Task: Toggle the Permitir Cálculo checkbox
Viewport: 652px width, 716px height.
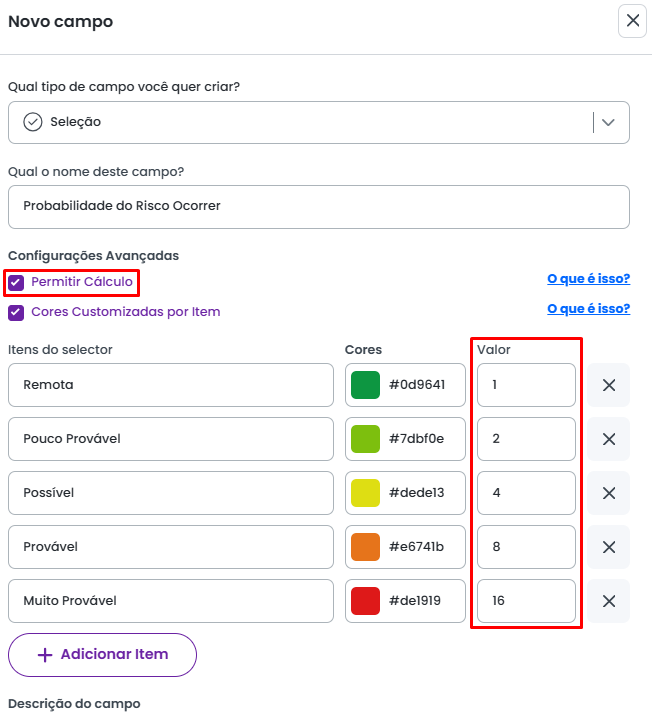Action: pyautogui.click(x=16, y=283)
